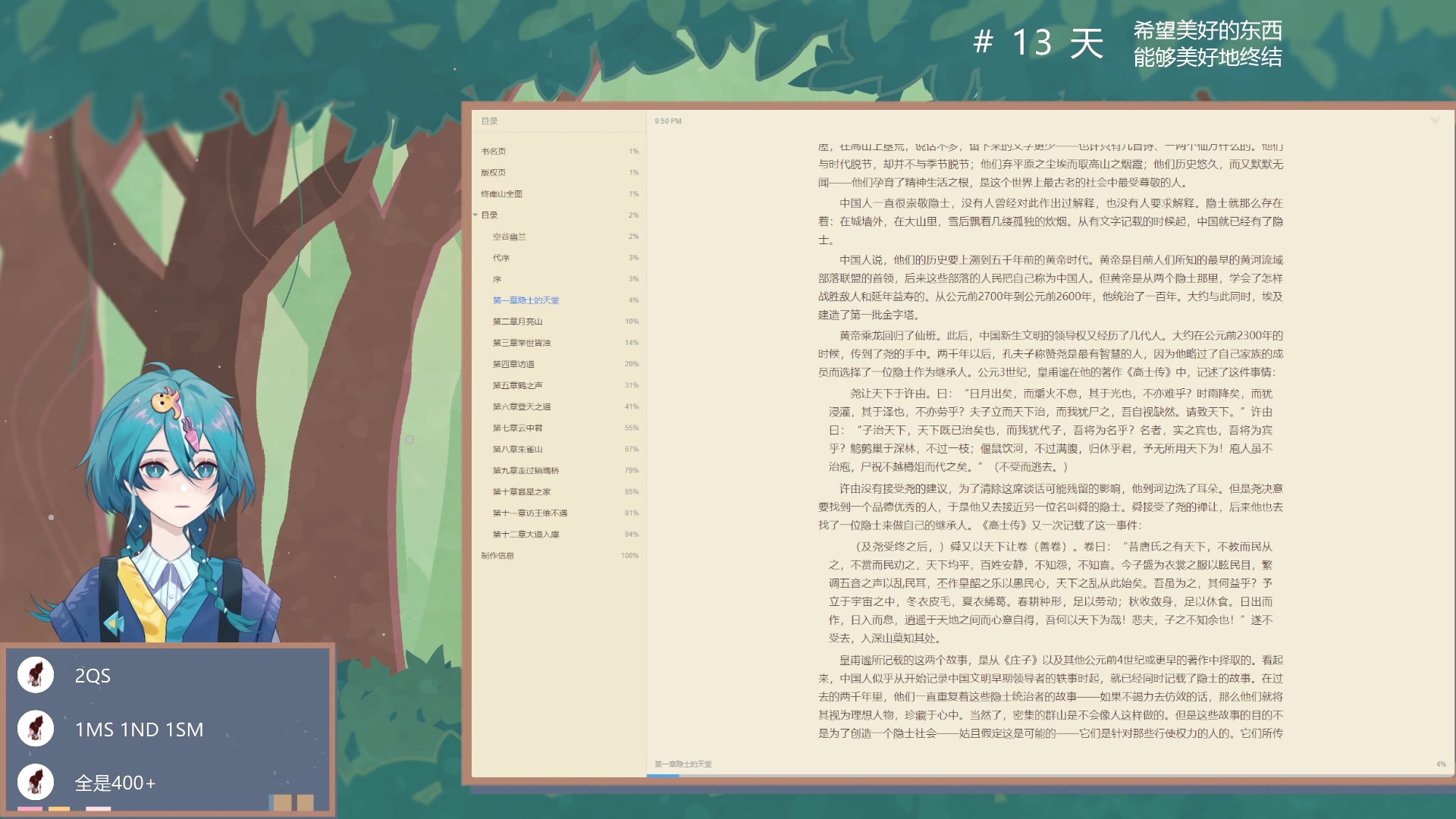The image size is (1456, 819).
Task: Navigate to 第九章走过销魂桥
Action: pyautogui.click(x=559, y=470)
